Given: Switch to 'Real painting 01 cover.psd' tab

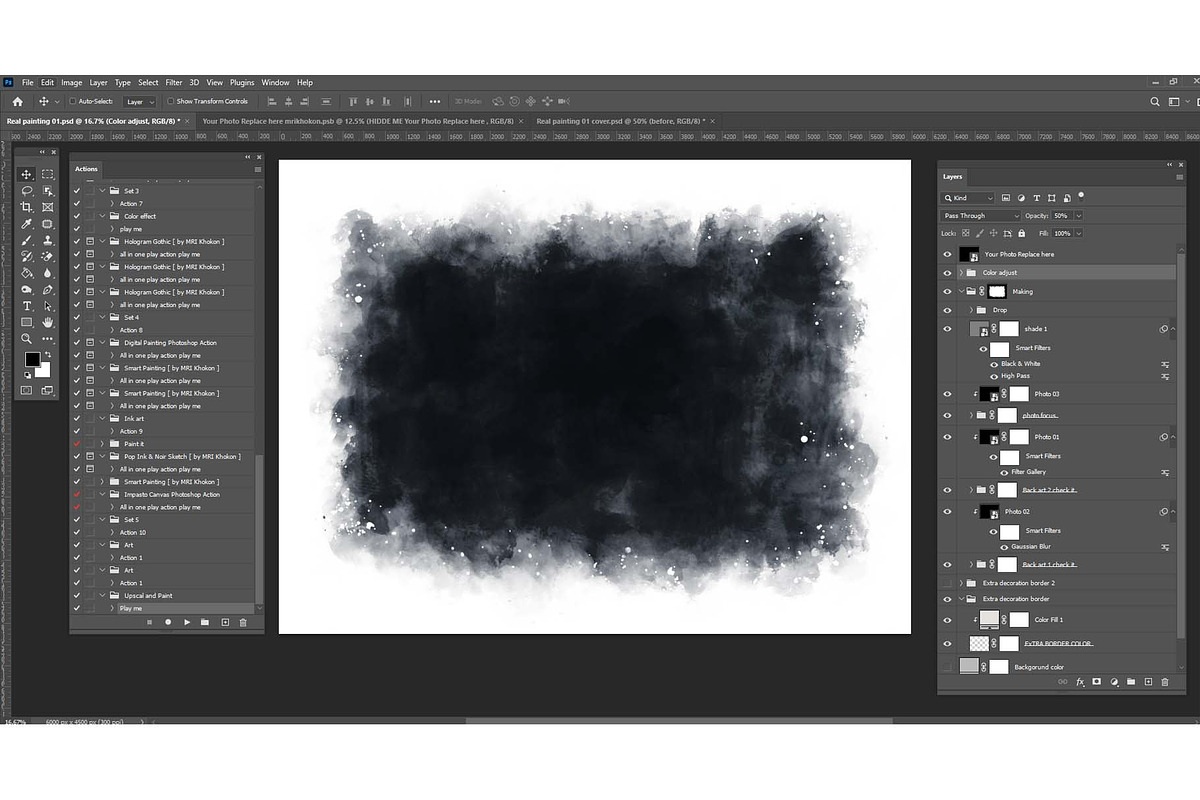Looking at the screenshot, I should [621, 121].
